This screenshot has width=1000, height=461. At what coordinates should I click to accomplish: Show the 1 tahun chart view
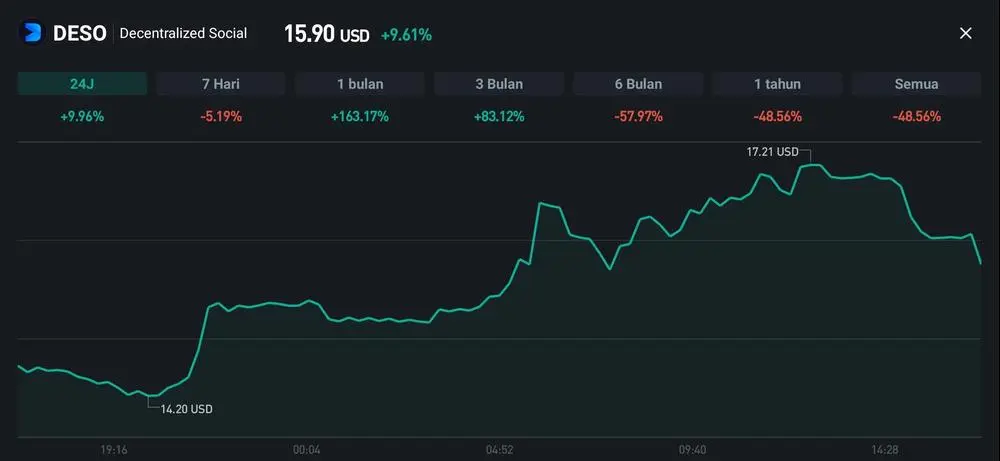tap(777, 84)
